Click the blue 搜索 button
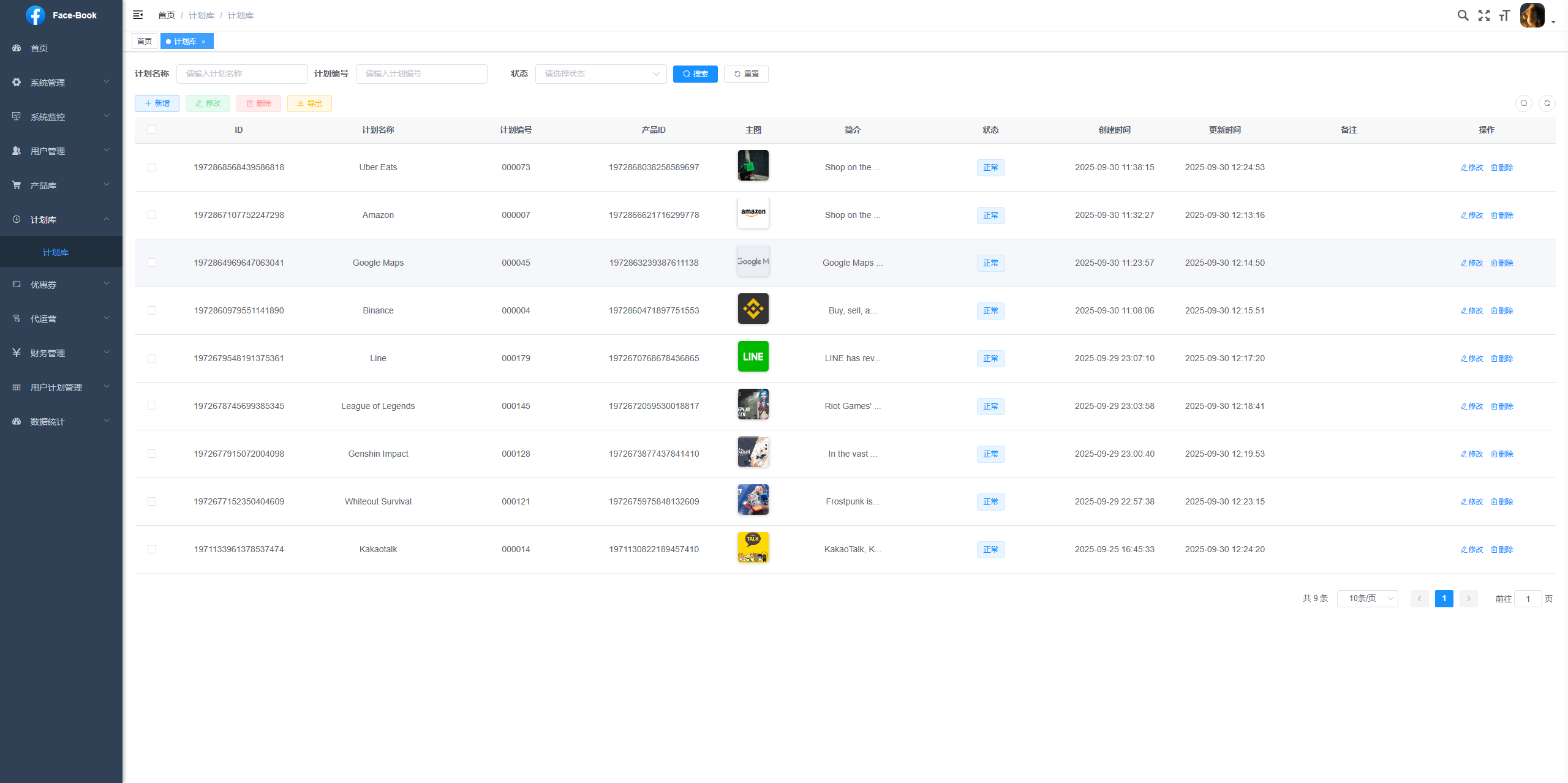 pos(695,74)
